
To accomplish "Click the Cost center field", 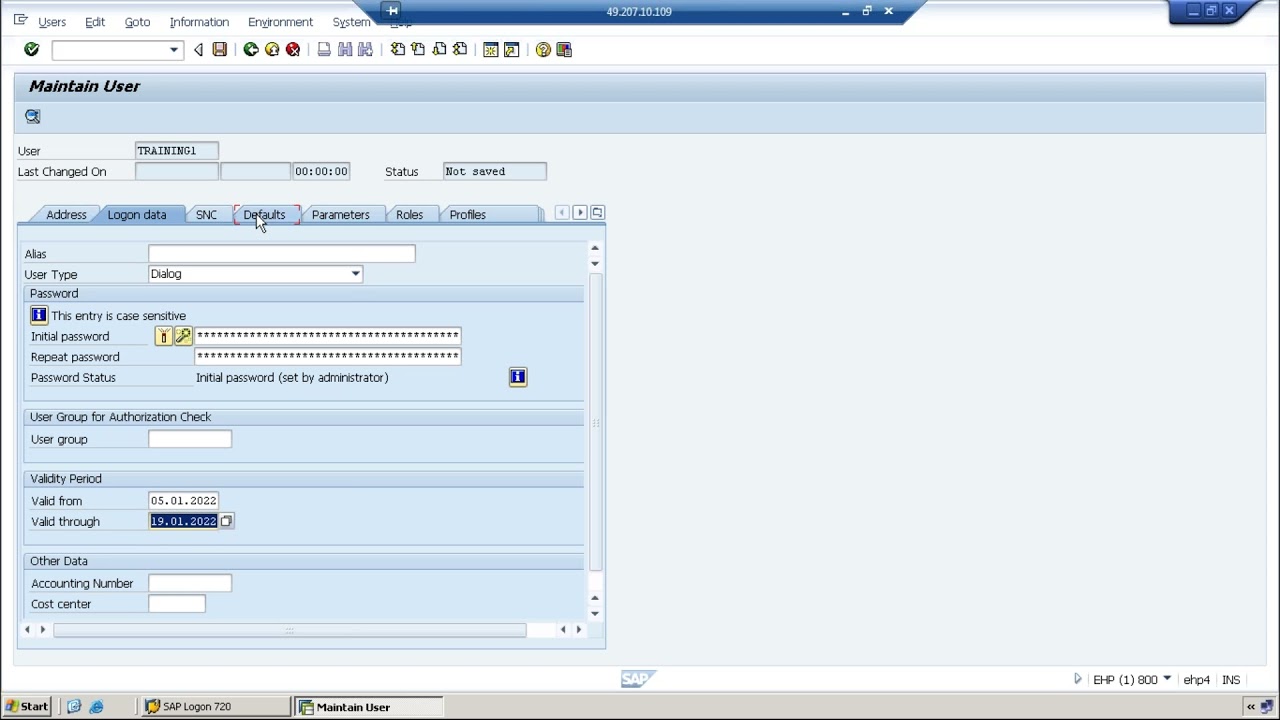I will (177, 604).
